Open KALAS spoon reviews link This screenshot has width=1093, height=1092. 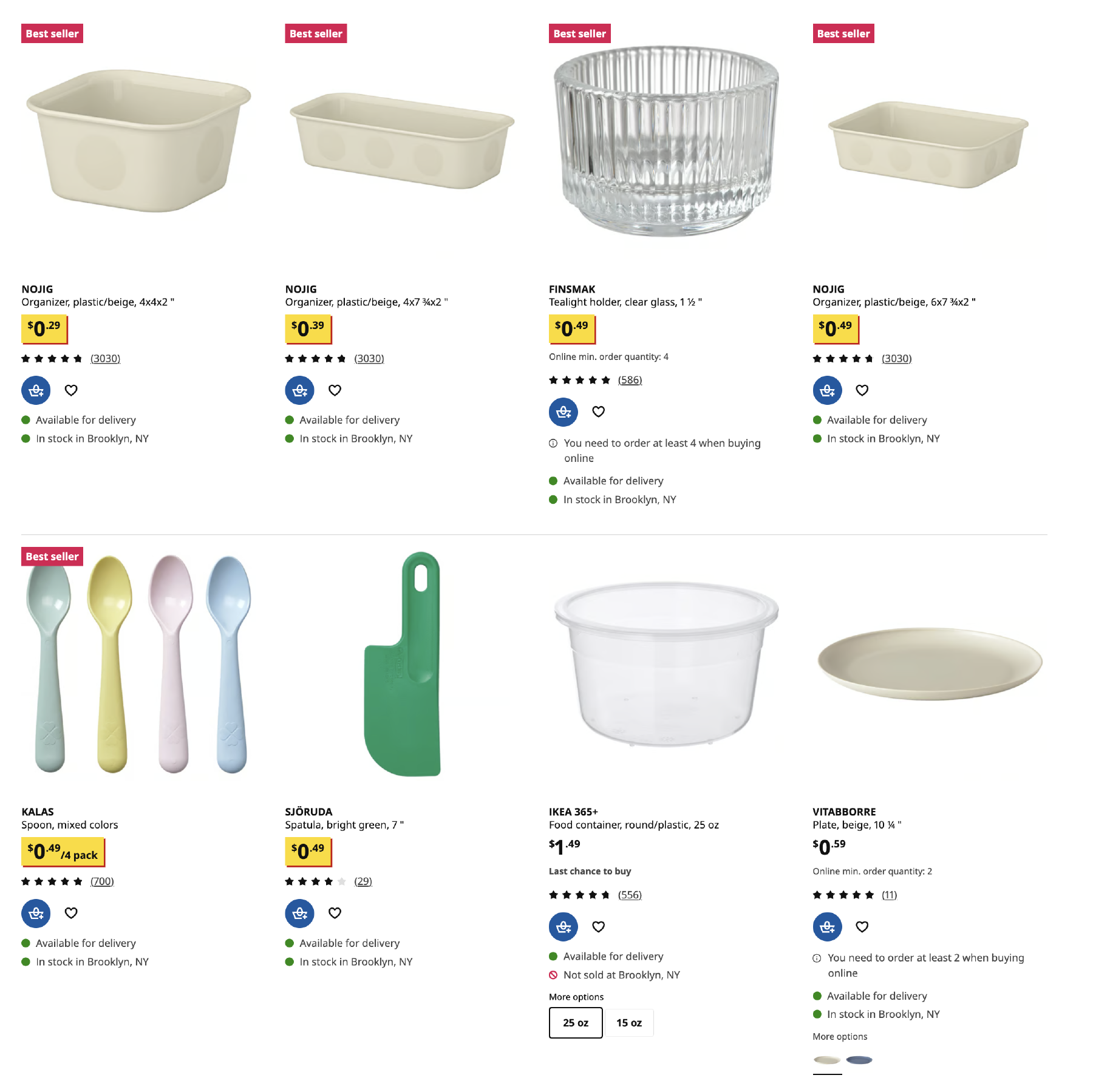click(102, 881)
